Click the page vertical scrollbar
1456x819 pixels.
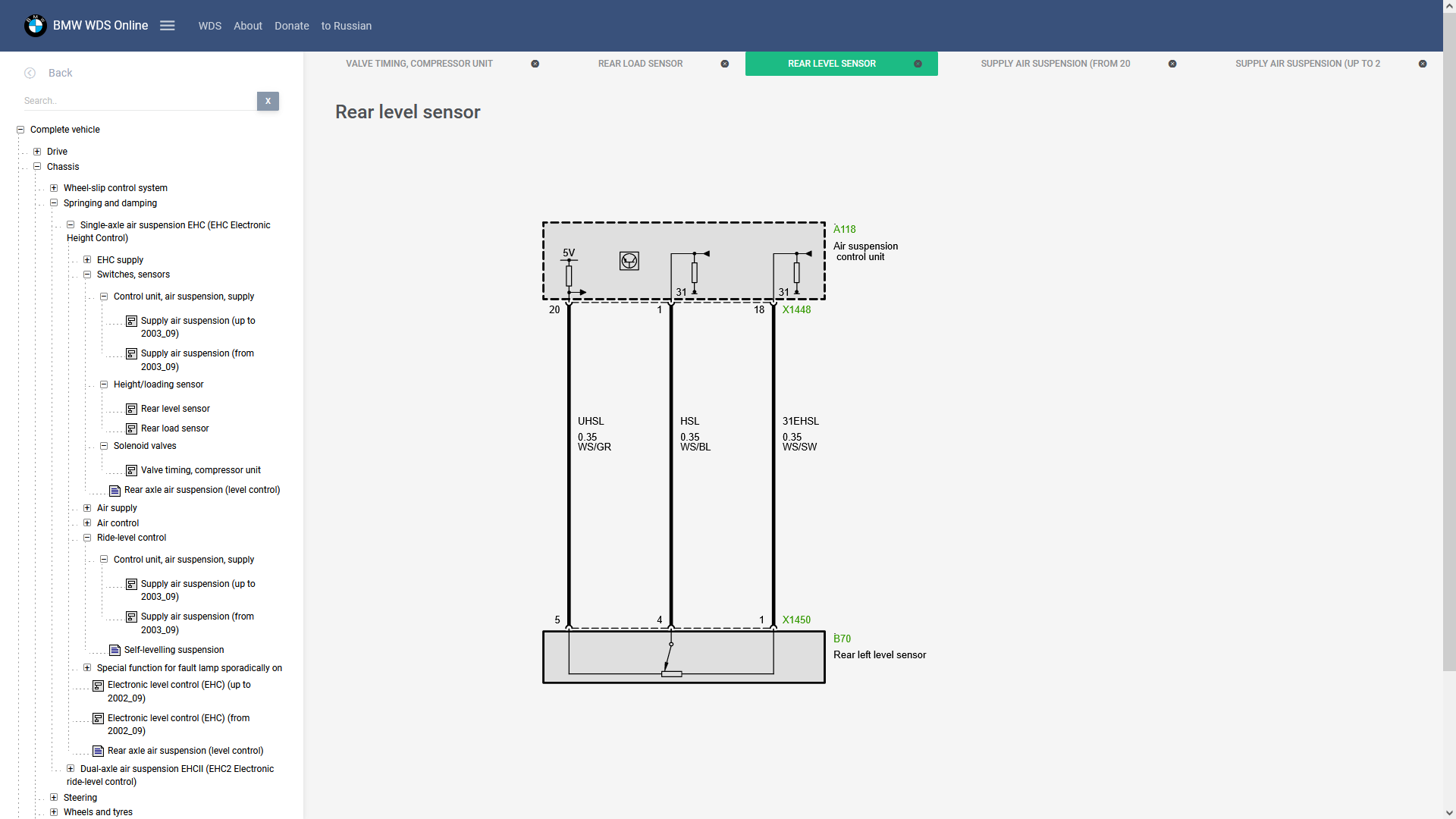(x=1448, y=341)
